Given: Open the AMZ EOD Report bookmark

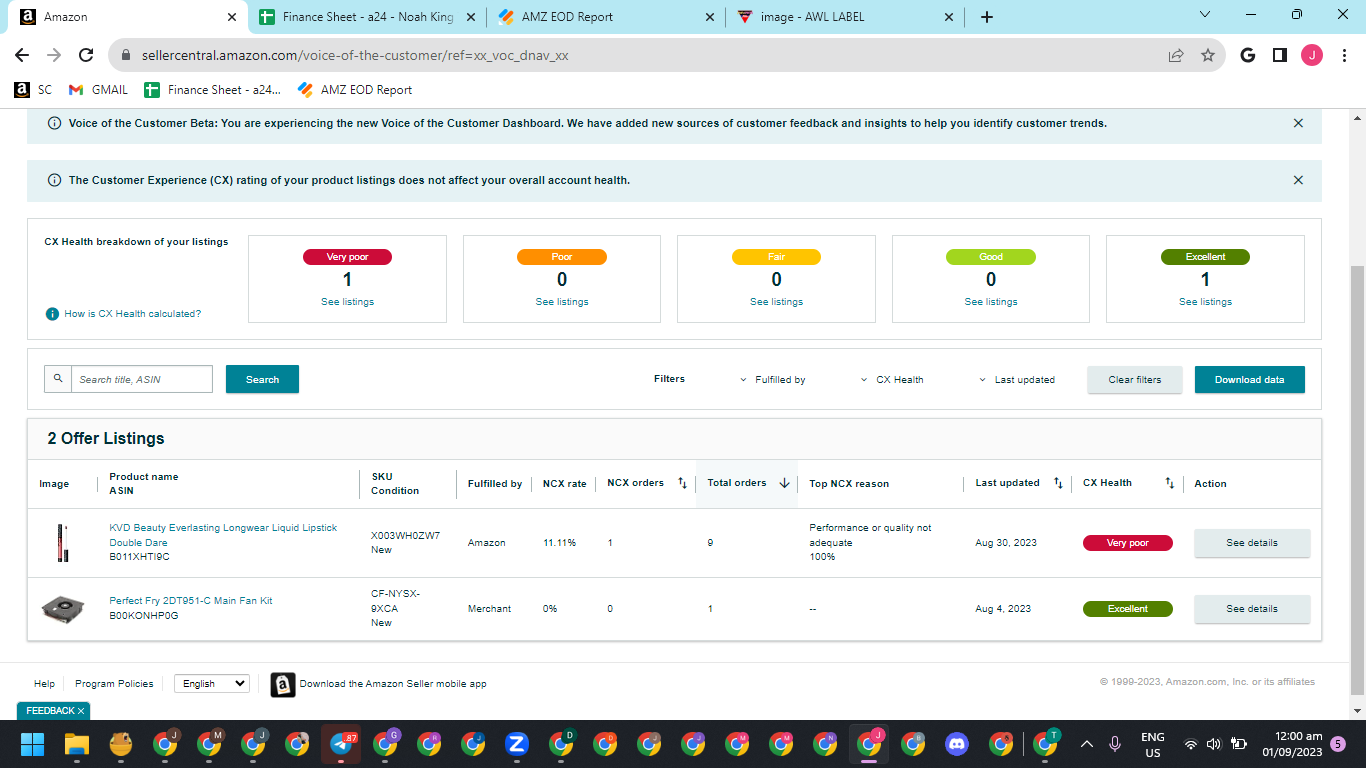Looking at the screenshot, I should pyautogui.click(x=355, y=90).
